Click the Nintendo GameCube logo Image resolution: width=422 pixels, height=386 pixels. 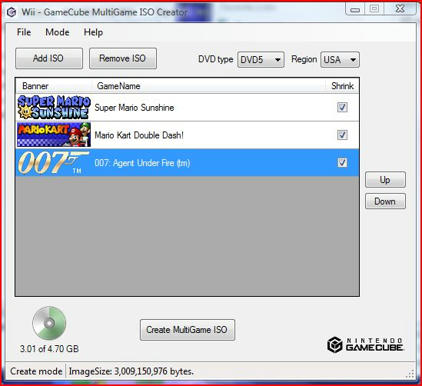tap(365, 345)
